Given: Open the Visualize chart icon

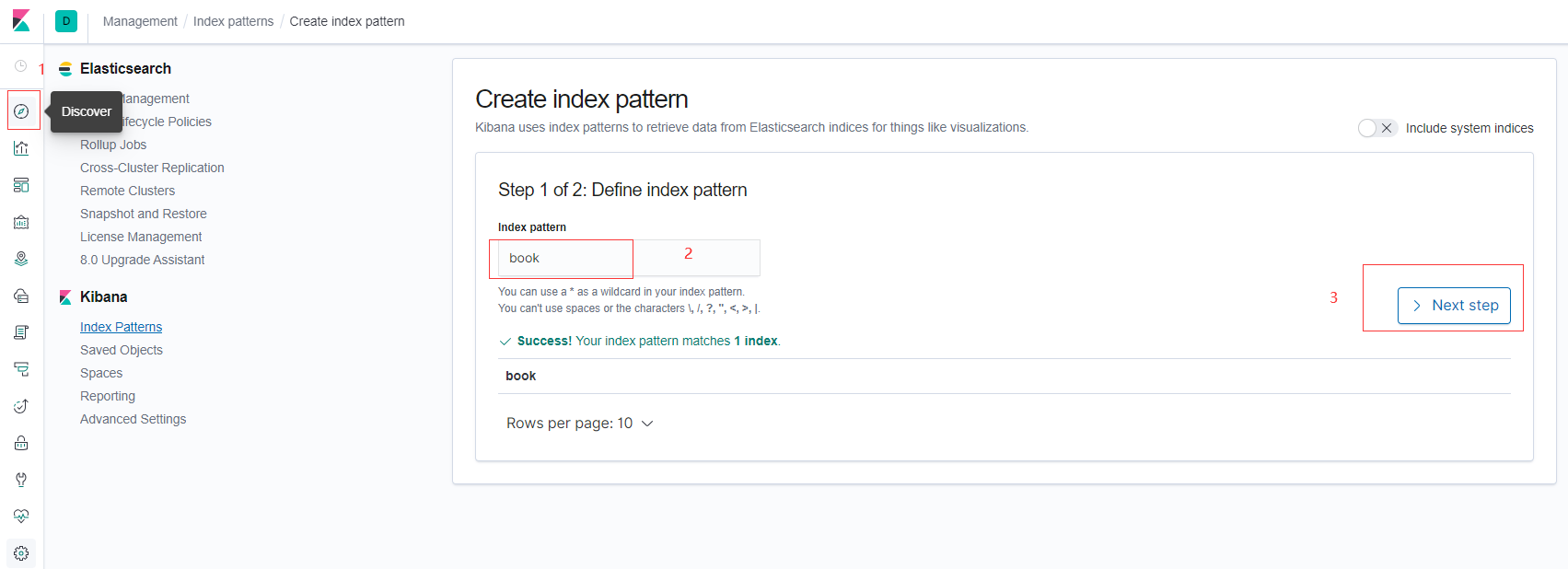Looking at the screenshot, I should [21, 148].
